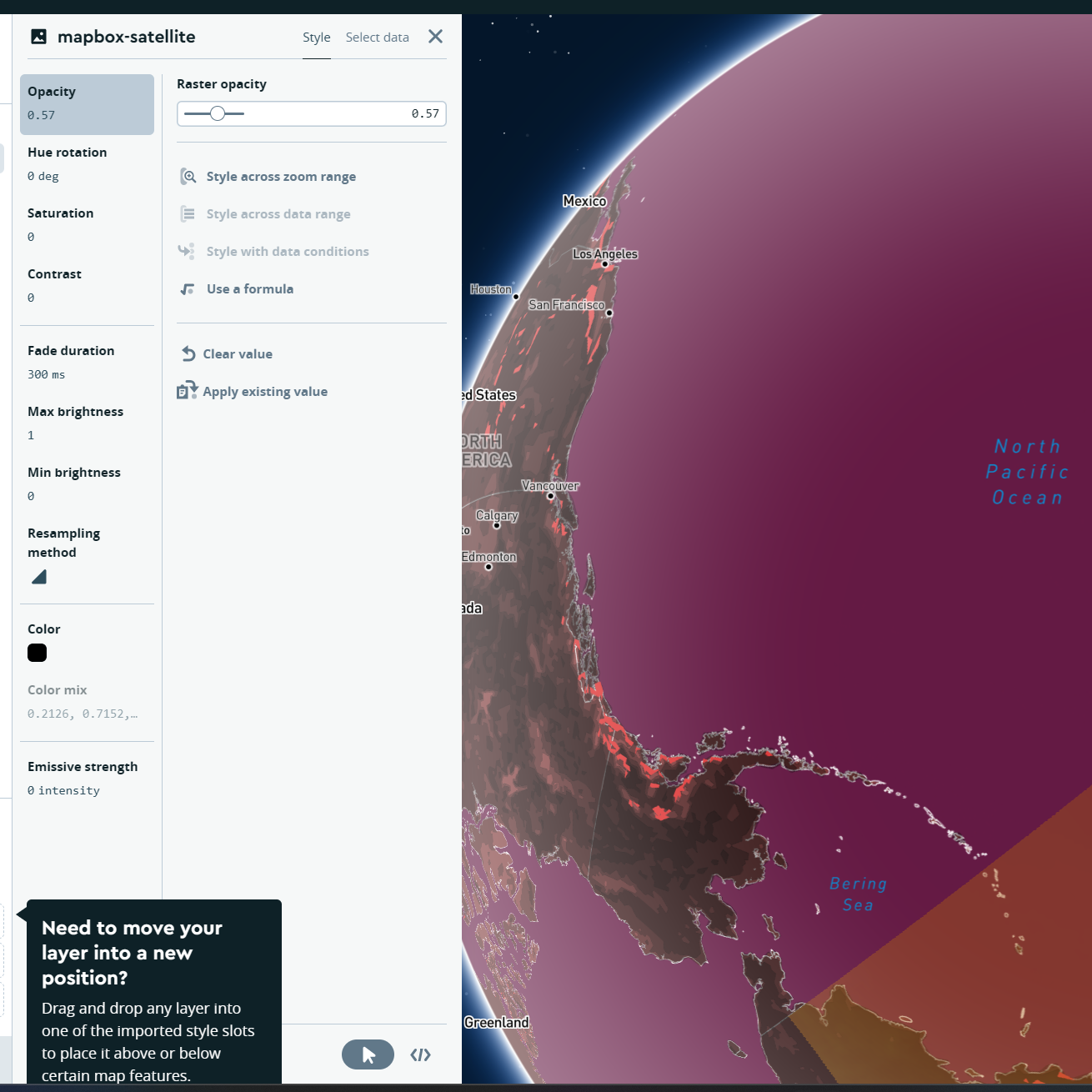
Task: Click the mapbox-satellite layer thumbnail icon
Action: 38,37
